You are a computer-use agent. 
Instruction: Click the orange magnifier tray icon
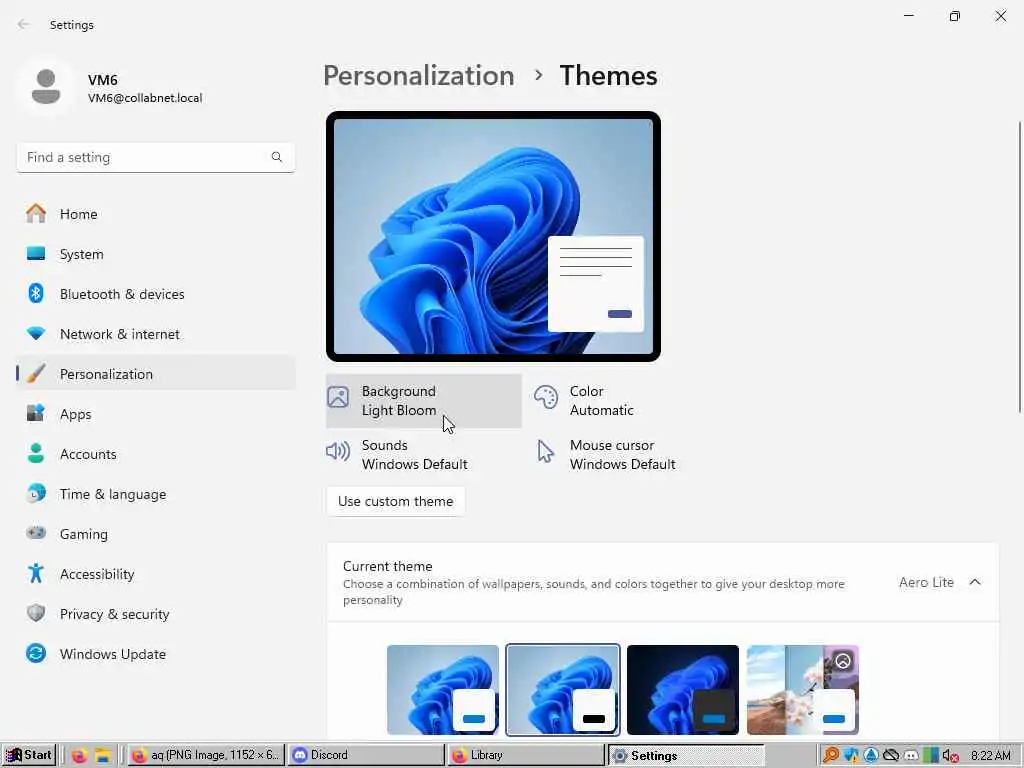831,756
